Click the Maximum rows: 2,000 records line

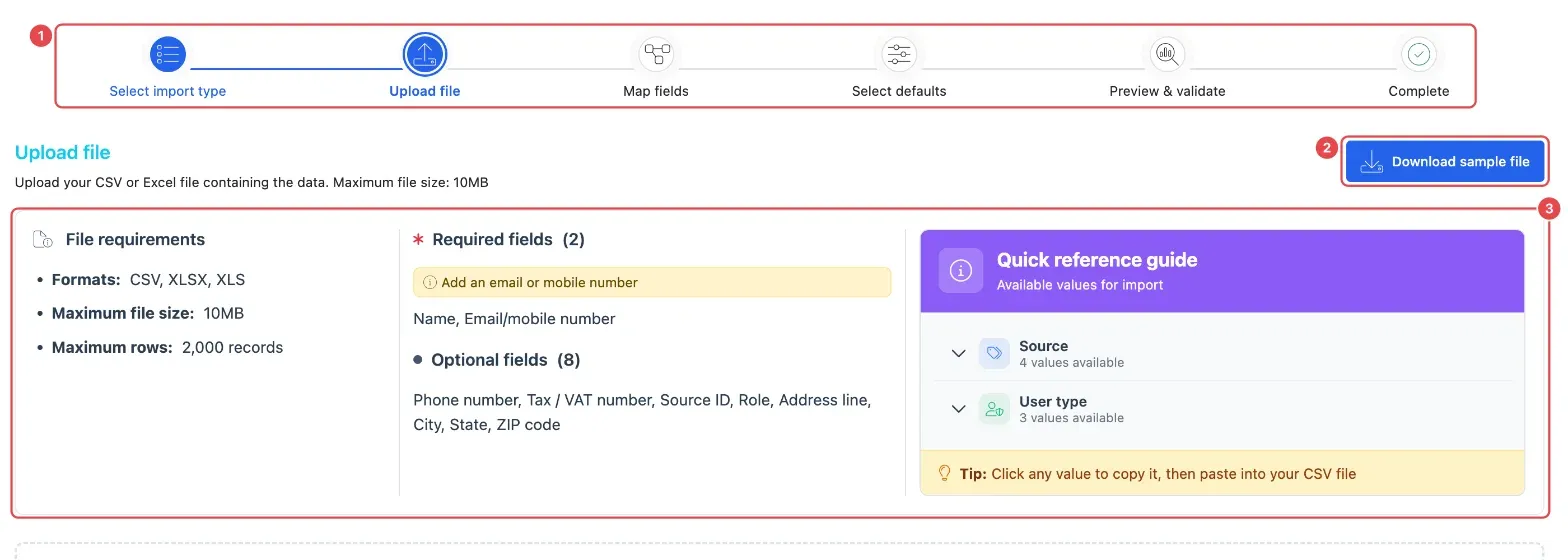point(167,348)
